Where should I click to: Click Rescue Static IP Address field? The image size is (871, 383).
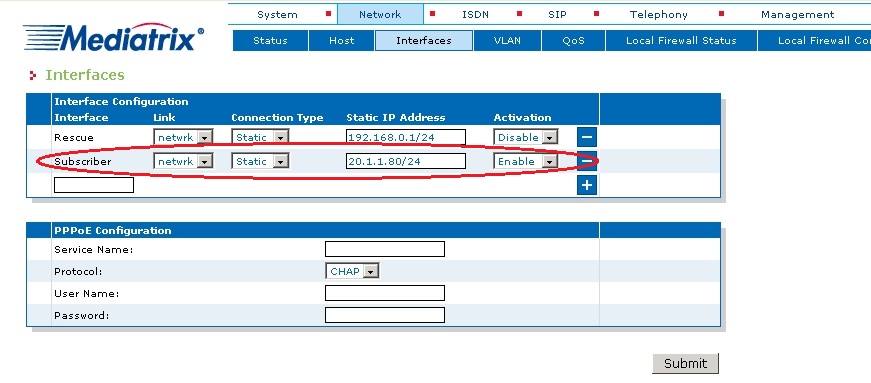[406, 137]
